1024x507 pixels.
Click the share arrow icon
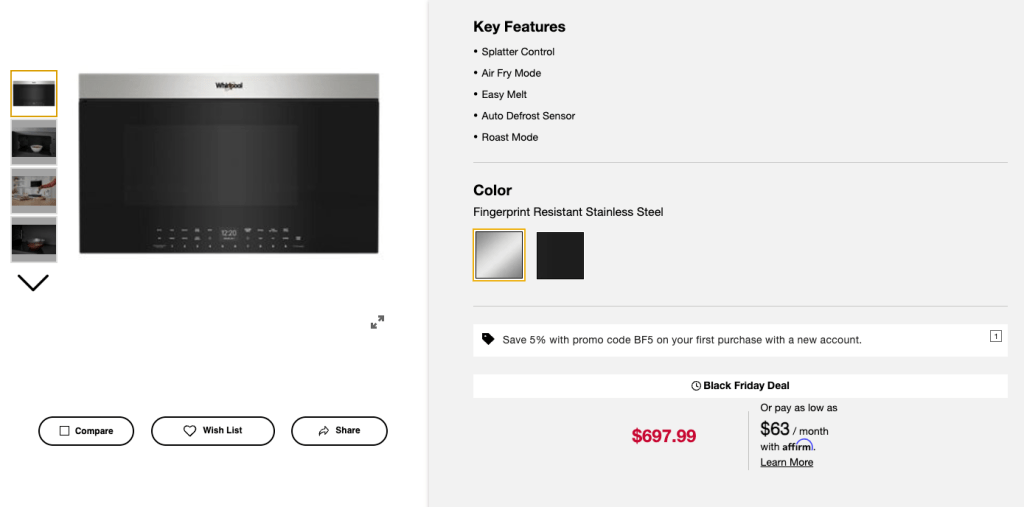click(324, 431)
